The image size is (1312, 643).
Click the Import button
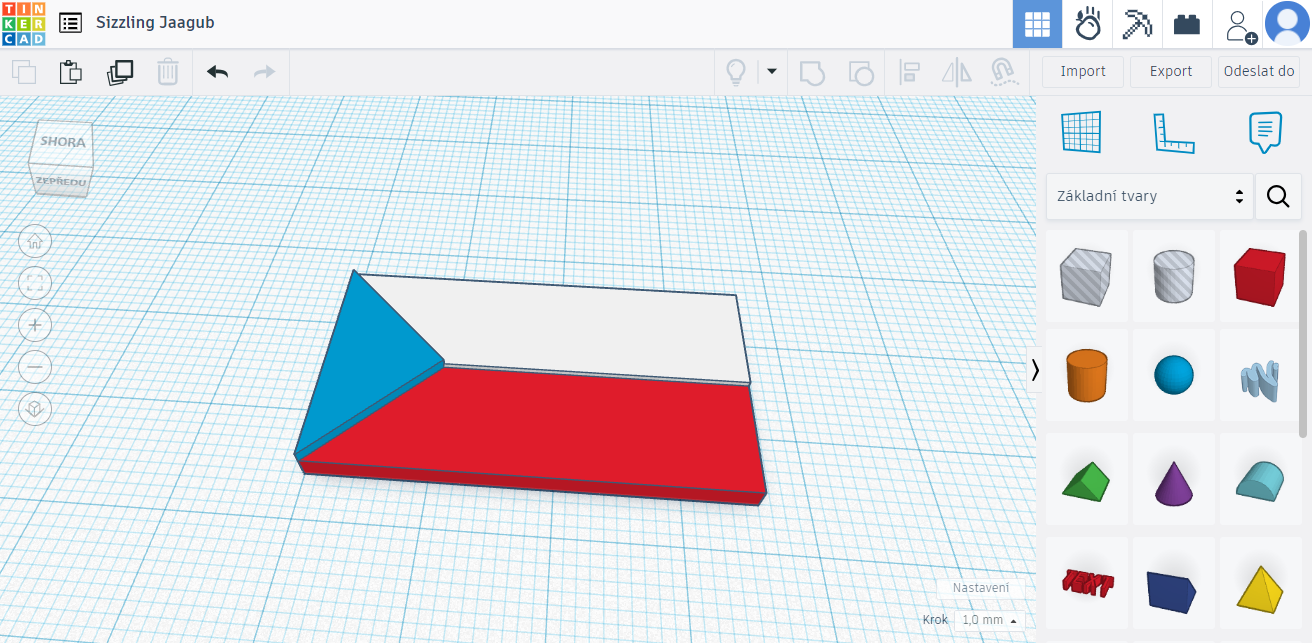click(x=1083, y=72)
